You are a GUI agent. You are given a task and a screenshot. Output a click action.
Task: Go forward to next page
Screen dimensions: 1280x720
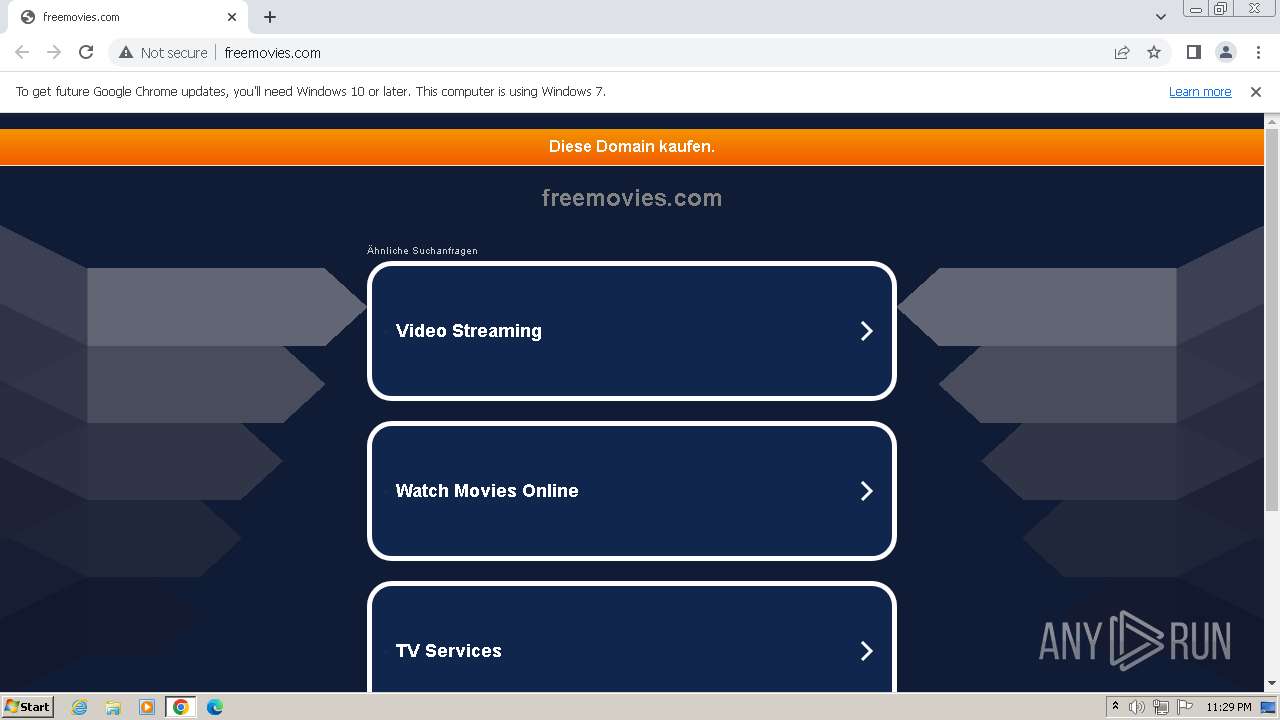[54, 52]
